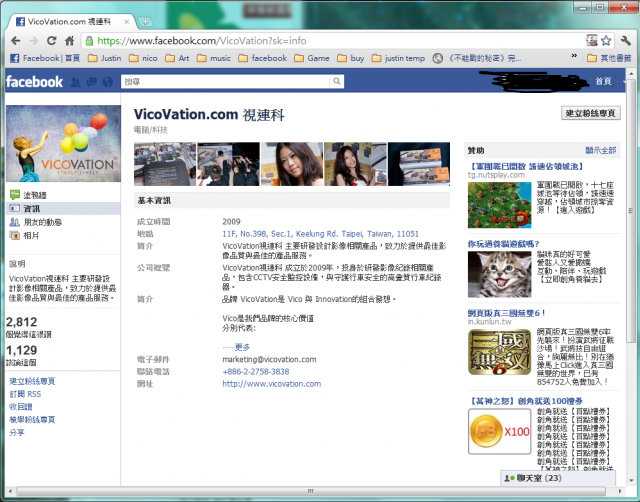Reload the page with the refresh icon
This screenshot has height=502, width=640.
(x=51, y=41)
